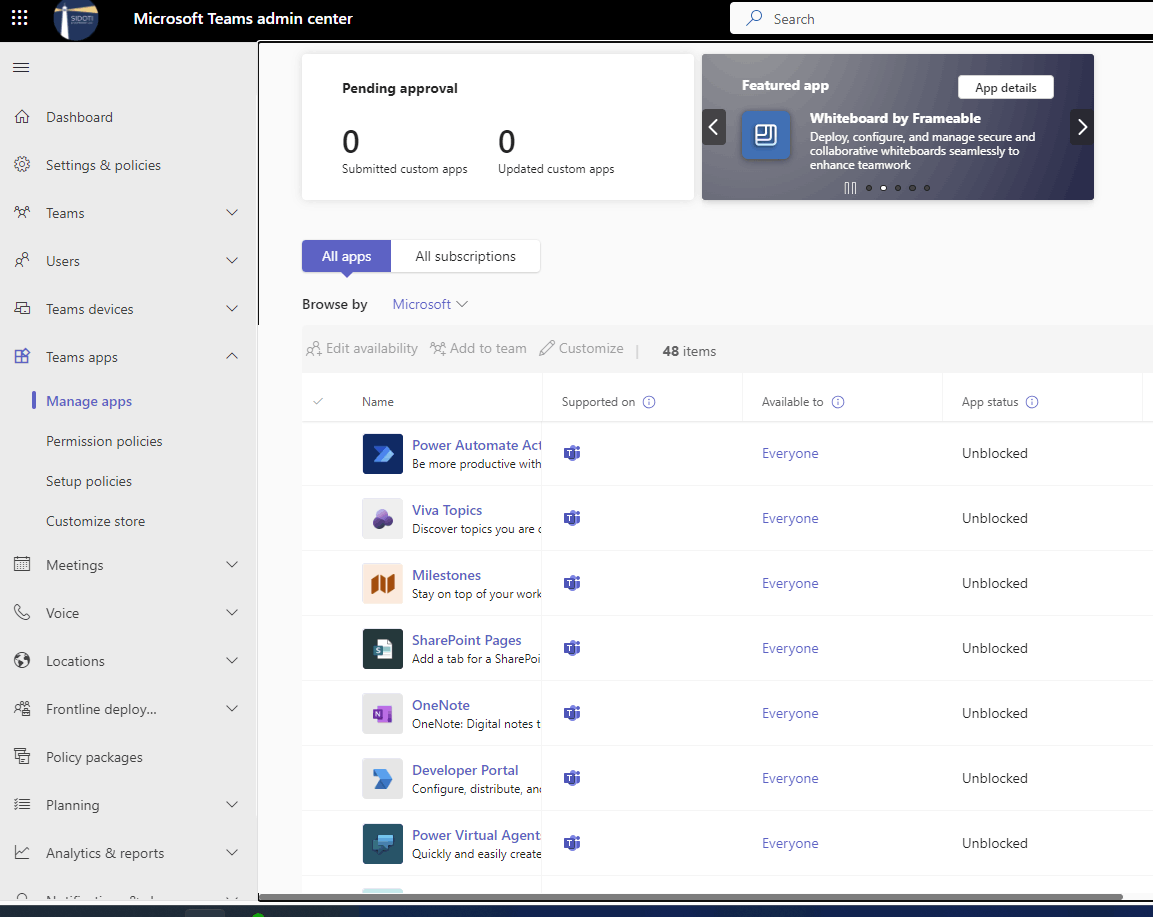Open Permission policies in the sidebar

(104, 441)
